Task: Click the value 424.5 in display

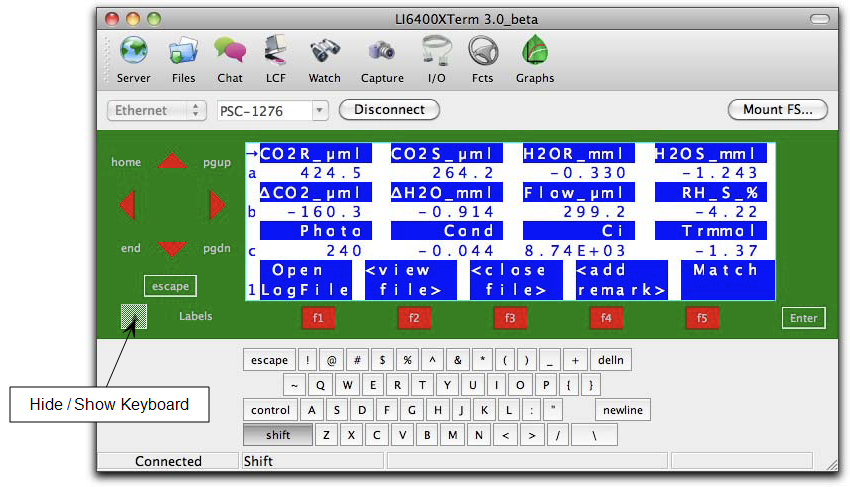Action: [x=331, y=173]
